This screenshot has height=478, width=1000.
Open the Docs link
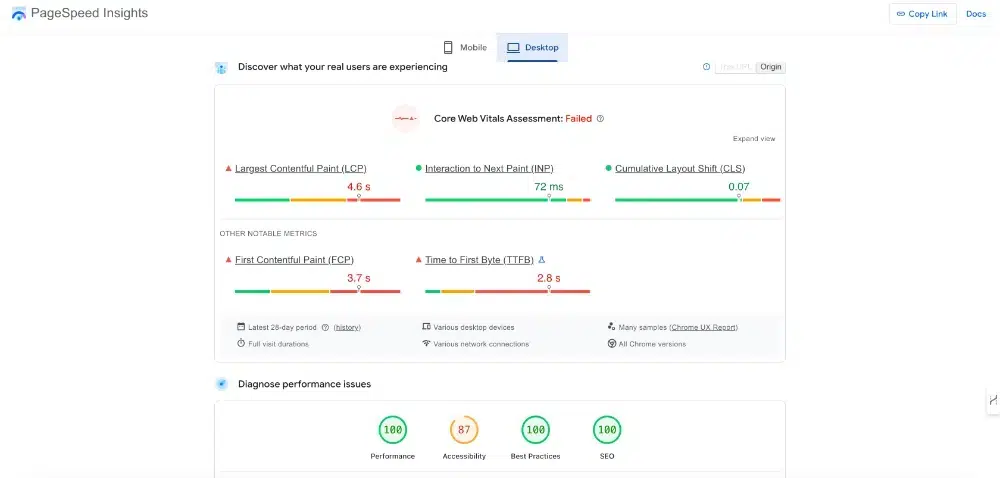pos(976,14)
